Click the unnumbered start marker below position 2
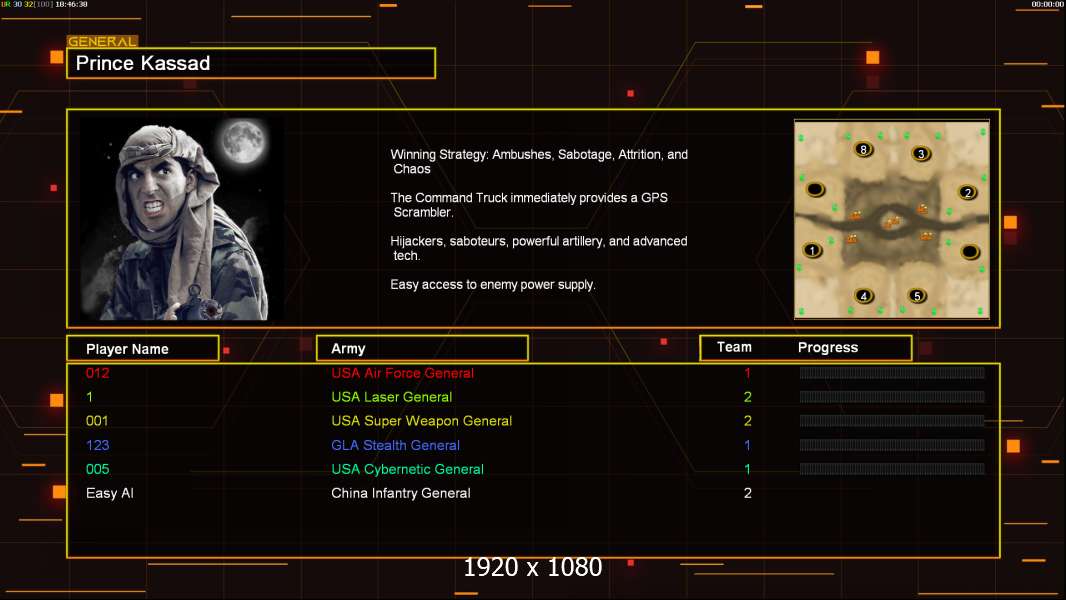 970,252
